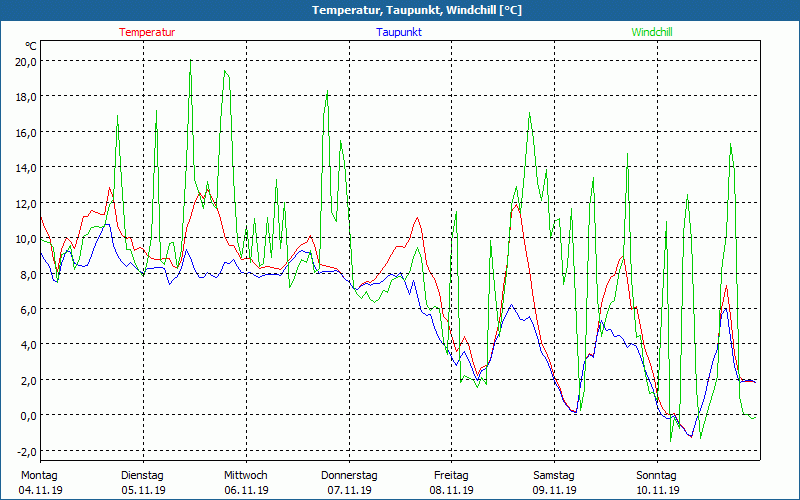Select the 2,0 y-axis label
Screen dimensions: 800x500
(29, 380)
